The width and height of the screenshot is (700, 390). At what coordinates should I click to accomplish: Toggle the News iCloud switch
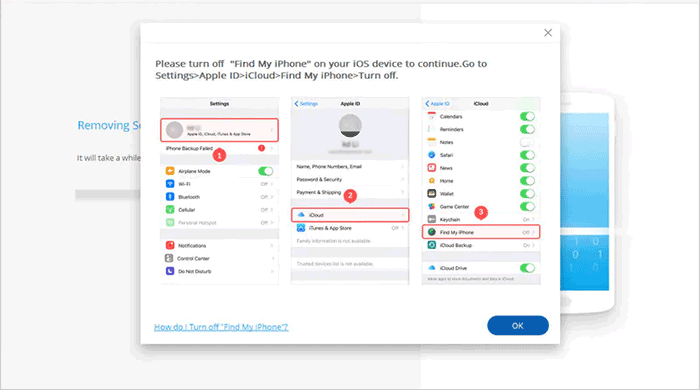point(527,168)
